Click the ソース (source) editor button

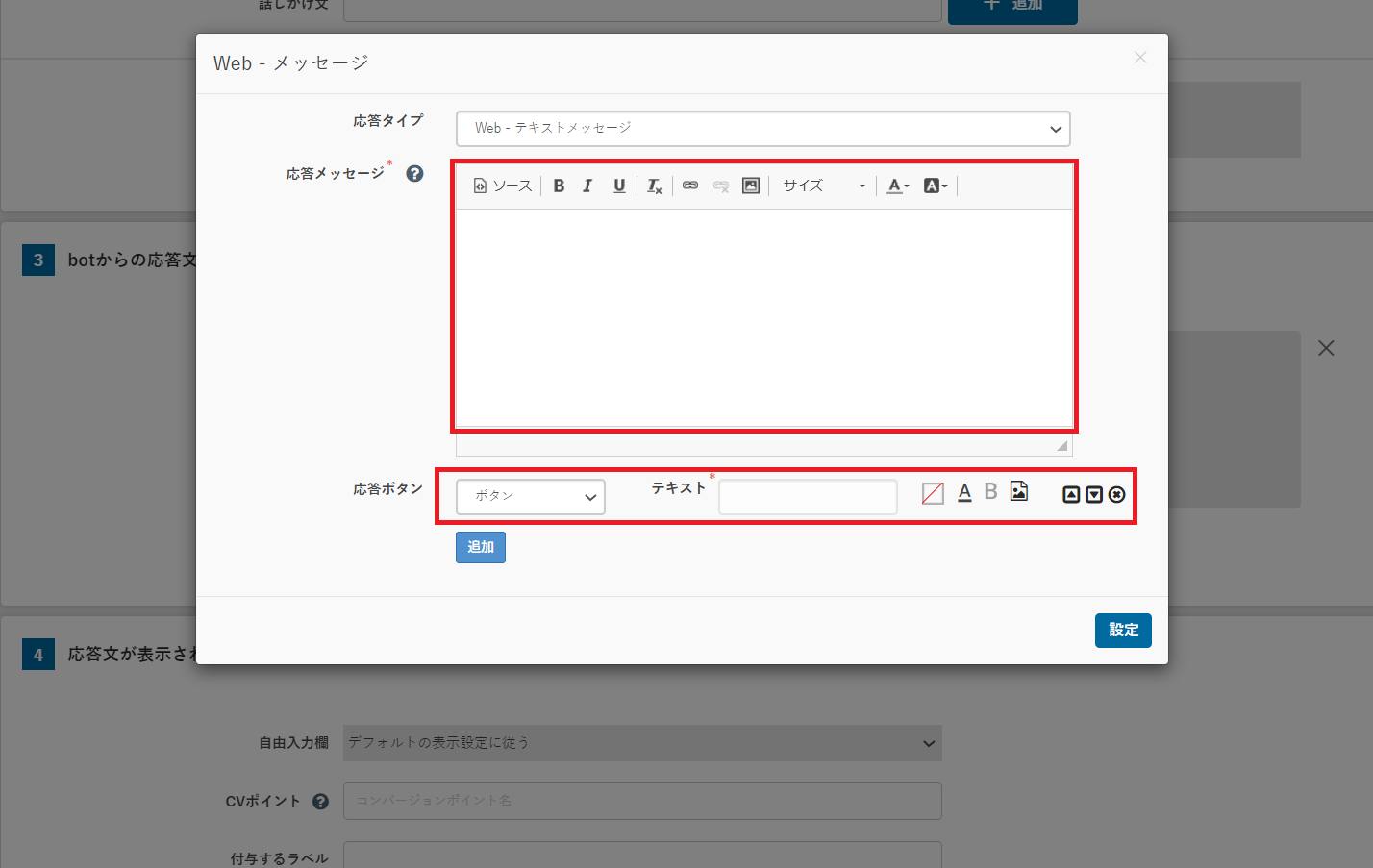[502, 186]
